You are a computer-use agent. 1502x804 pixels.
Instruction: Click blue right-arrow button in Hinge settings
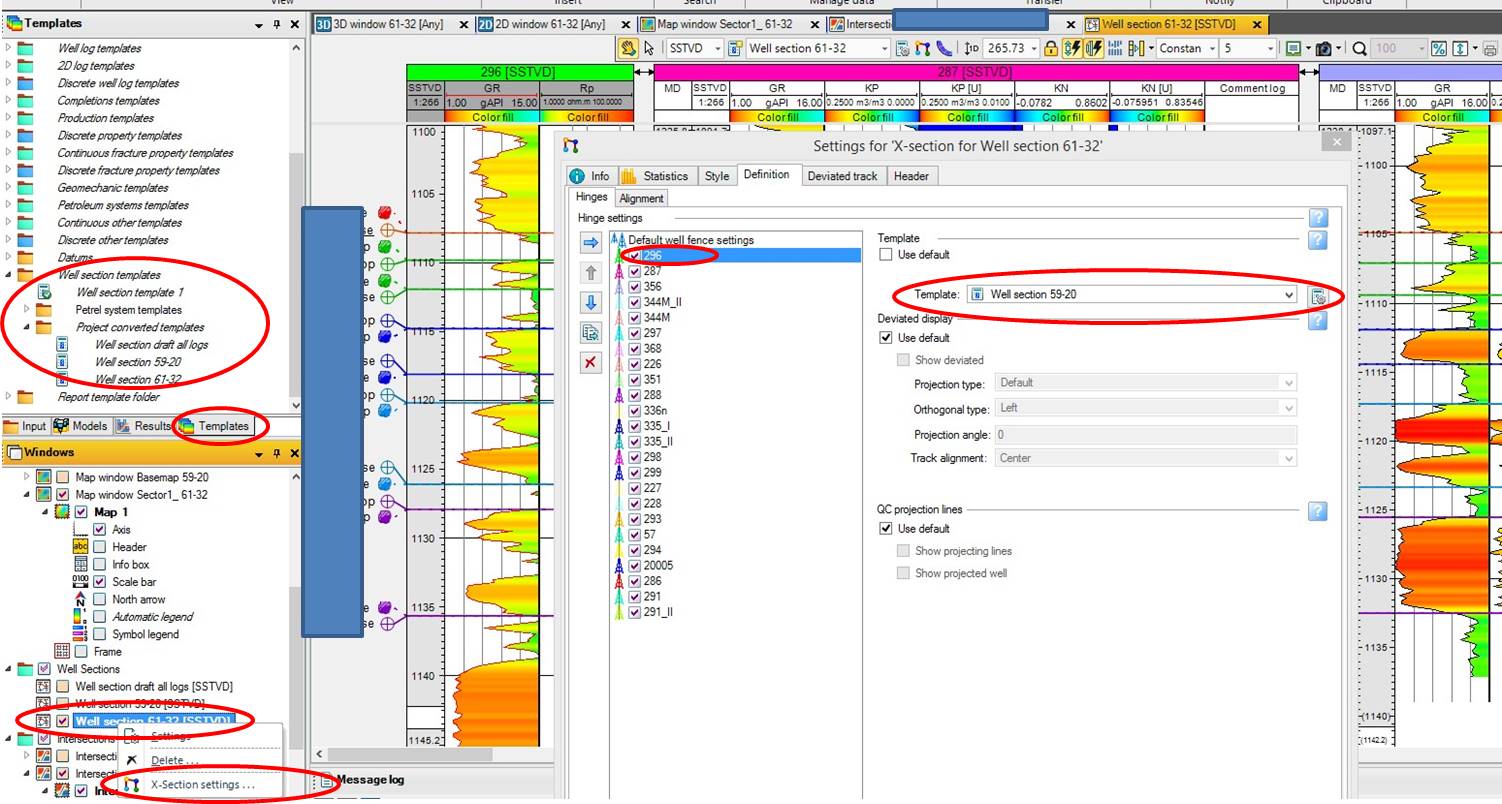[x=590, y=243]
